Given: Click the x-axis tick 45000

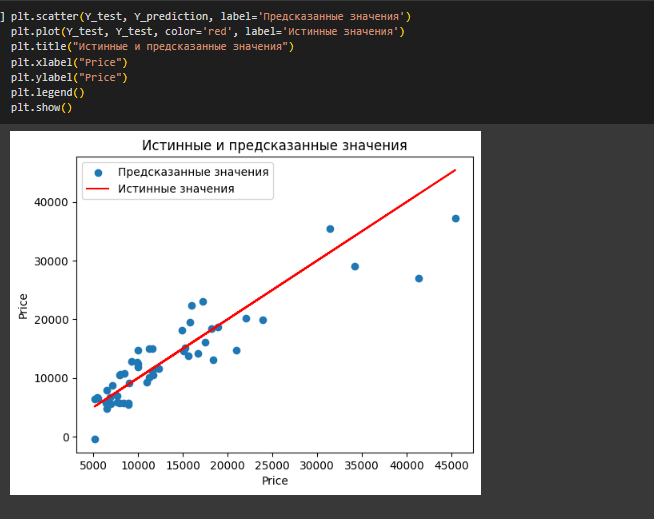Looking at the screenshot, I should pos(451,466).
